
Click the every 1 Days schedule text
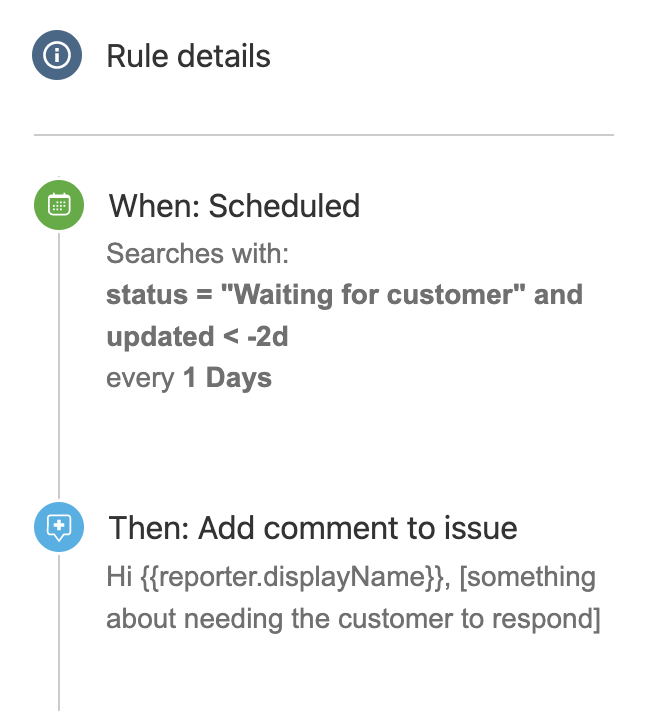point(189,378)
